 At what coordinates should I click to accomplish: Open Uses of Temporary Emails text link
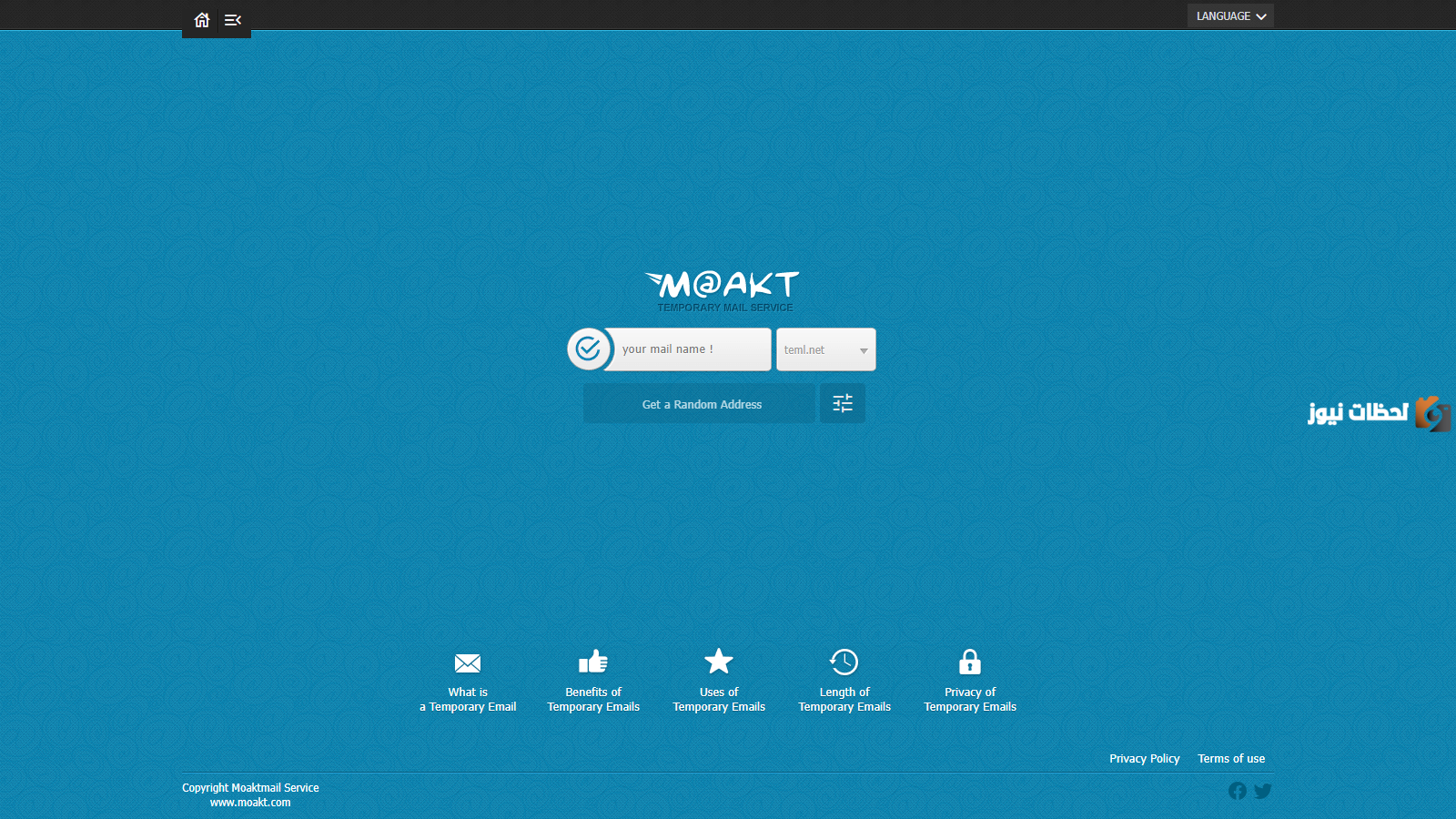(719, 700)
